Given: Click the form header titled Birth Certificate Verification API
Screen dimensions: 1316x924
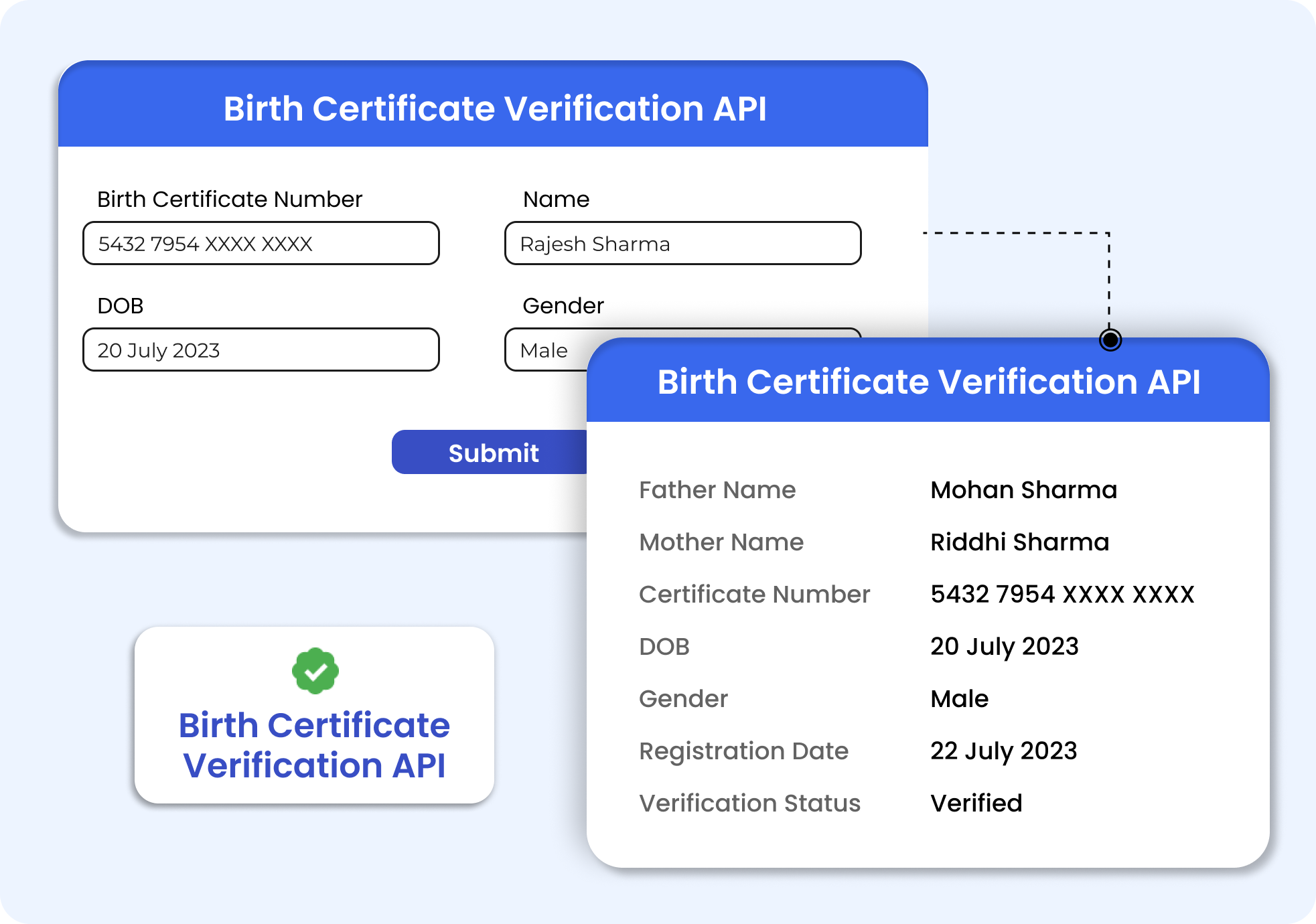Looking at the screenshot, I should click(x=494, y=108).
